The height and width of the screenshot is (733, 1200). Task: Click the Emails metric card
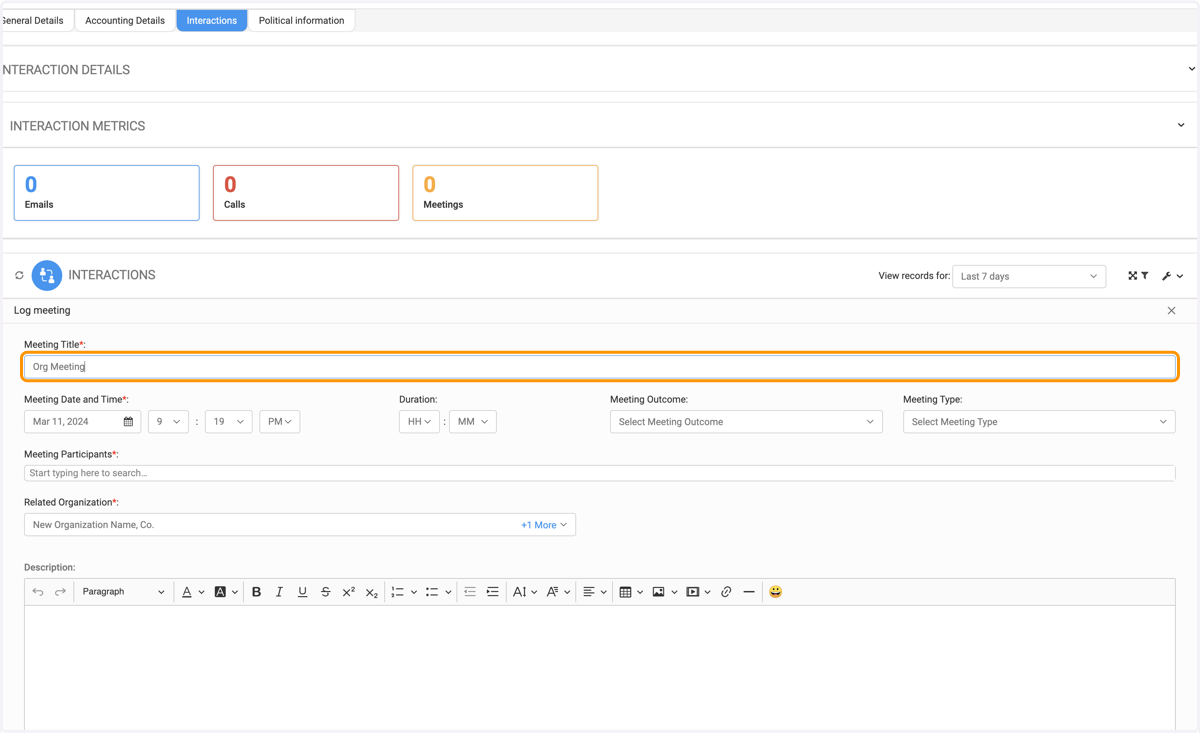[x=106, y=193]
